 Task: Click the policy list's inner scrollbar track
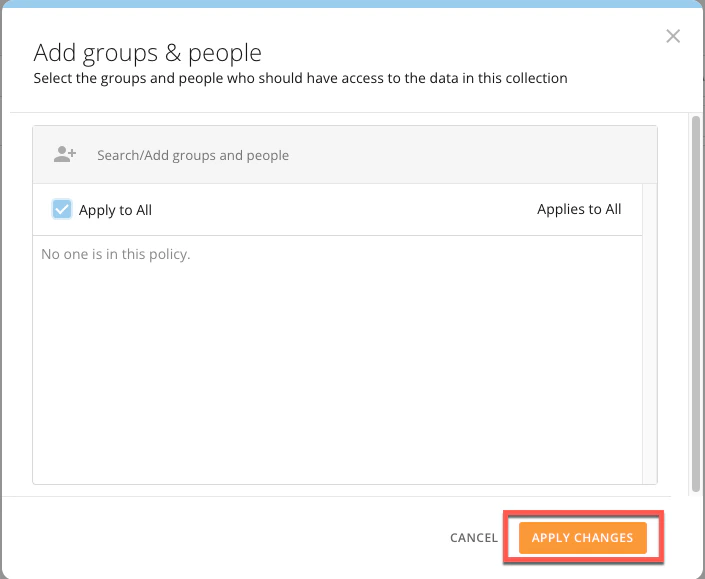pos(649,333)
